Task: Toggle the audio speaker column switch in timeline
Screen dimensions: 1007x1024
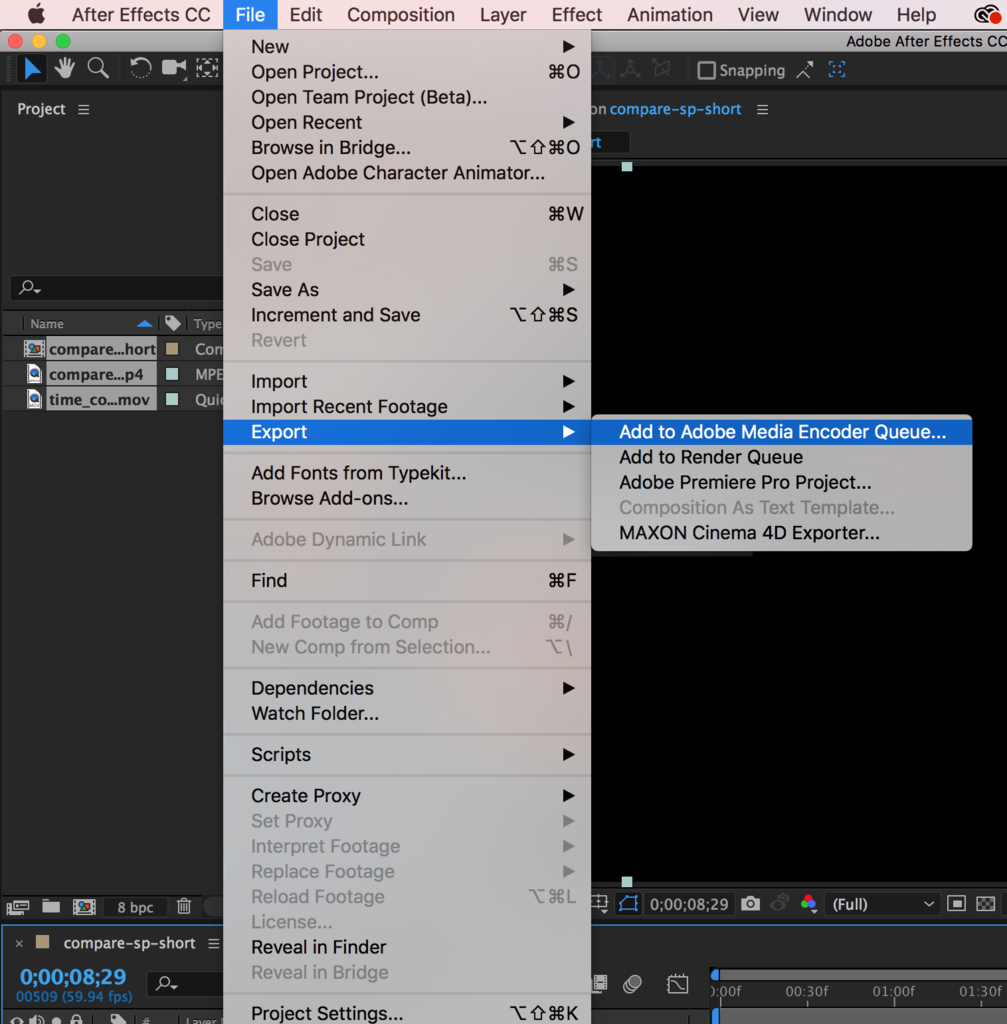Action: click(x=37, y=1020)
